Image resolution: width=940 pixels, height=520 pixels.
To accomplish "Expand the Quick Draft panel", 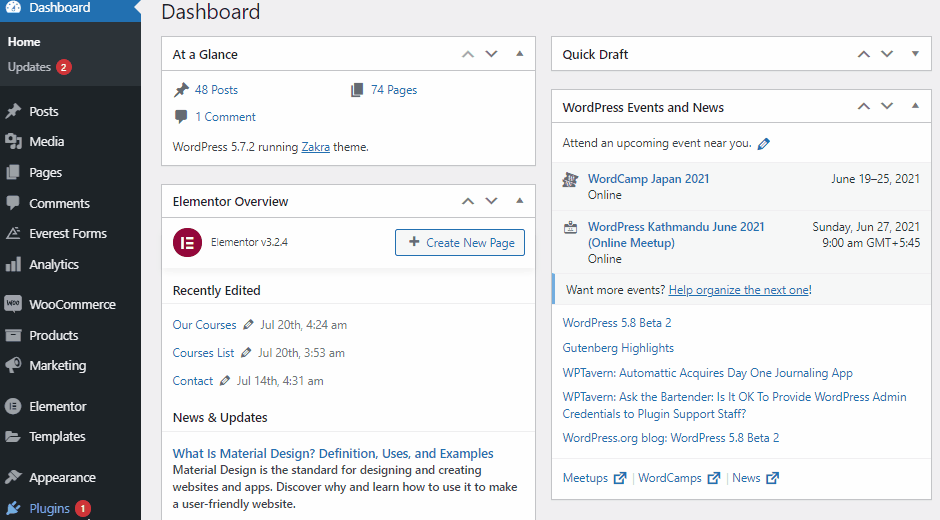I will coord(915,54).
